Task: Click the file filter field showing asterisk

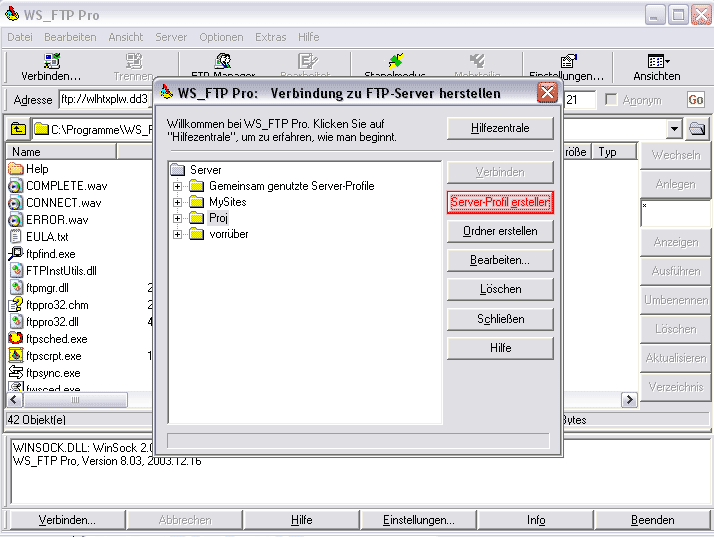Action: (x=675, y=213)
